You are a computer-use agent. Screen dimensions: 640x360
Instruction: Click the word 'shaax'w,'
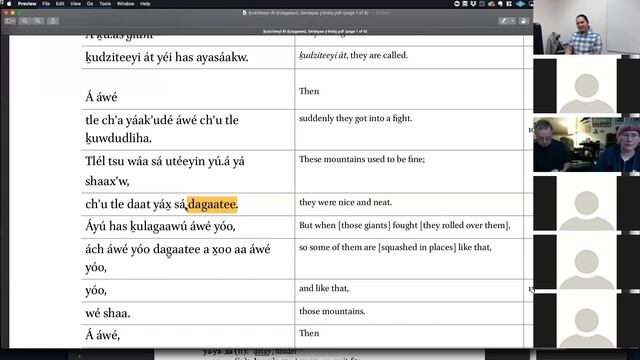click(107, 181)
